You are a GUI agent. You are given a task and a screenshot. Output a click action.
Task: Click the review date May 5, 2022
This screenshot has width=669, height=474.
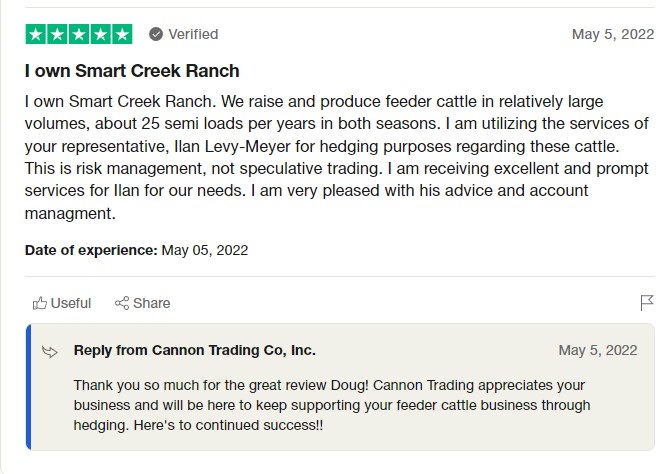coord(612,34)
